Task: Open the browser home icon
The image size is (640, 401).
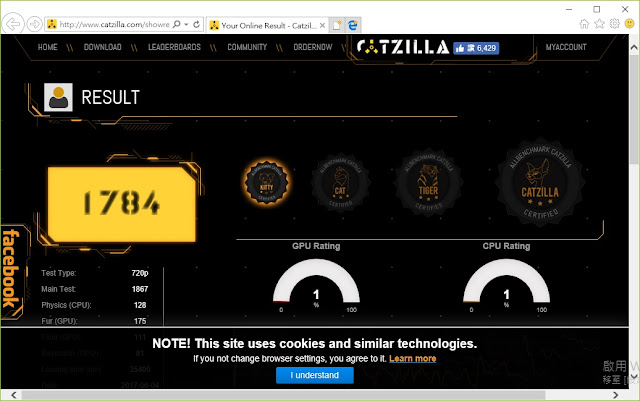Action: click(x=584, y=24)
